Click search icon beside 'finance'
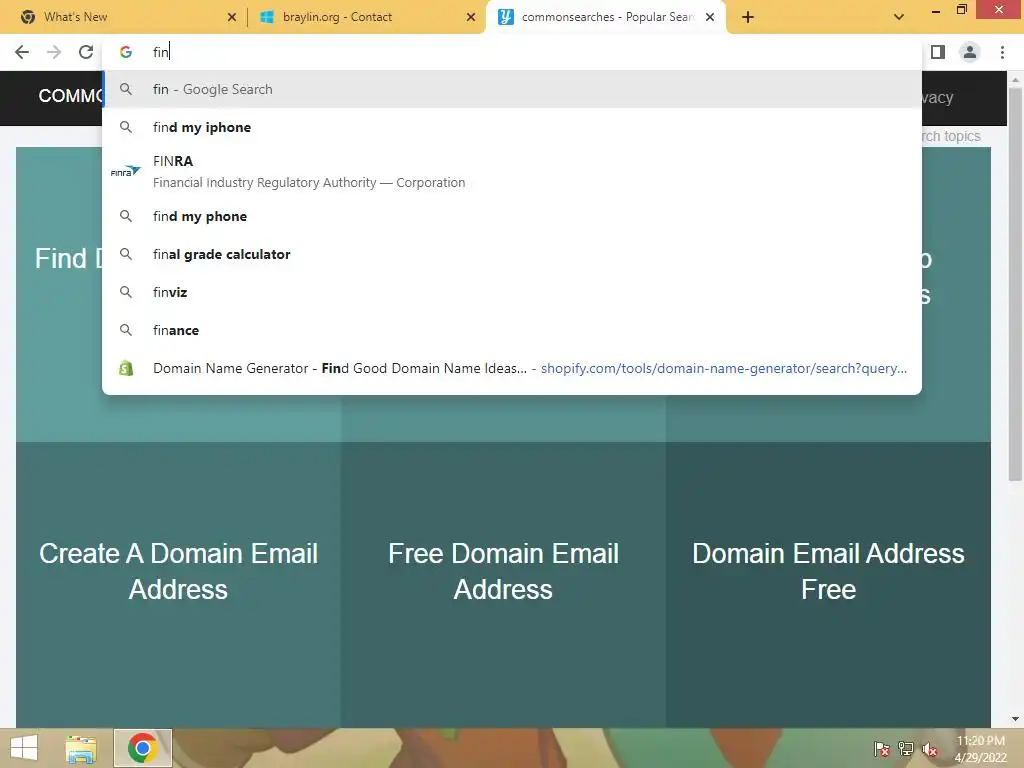The height and width of the screenshot is (768, 1024). [x=126, y=330]
